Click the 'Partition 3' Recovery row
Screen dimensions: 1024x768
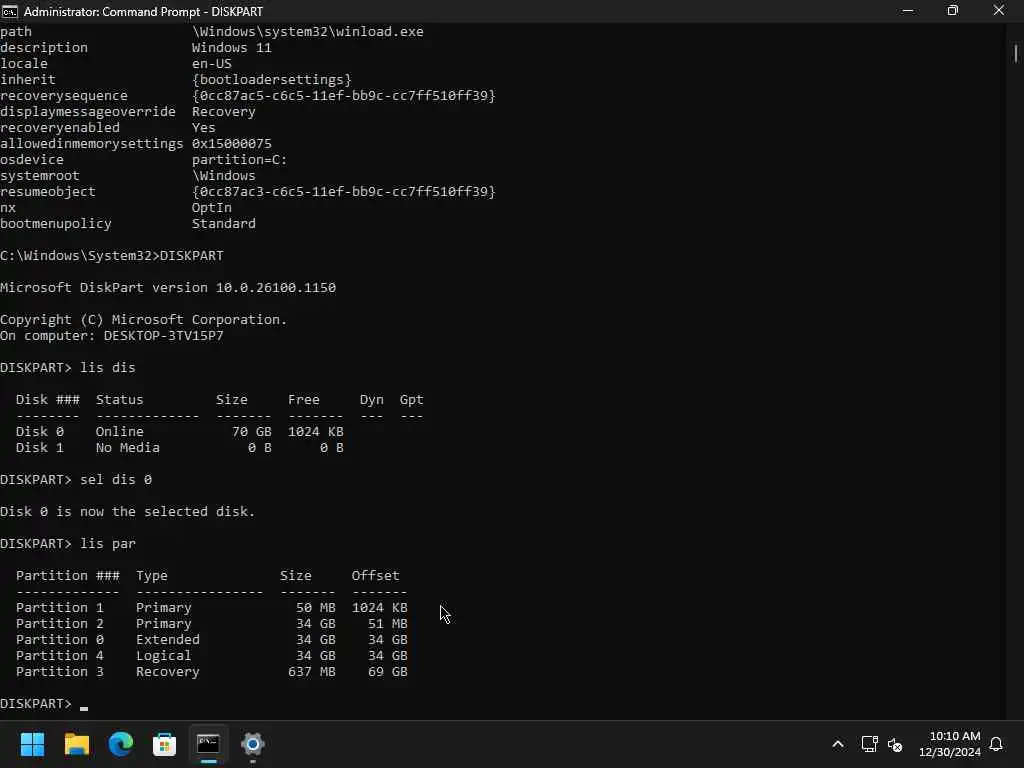212,671
